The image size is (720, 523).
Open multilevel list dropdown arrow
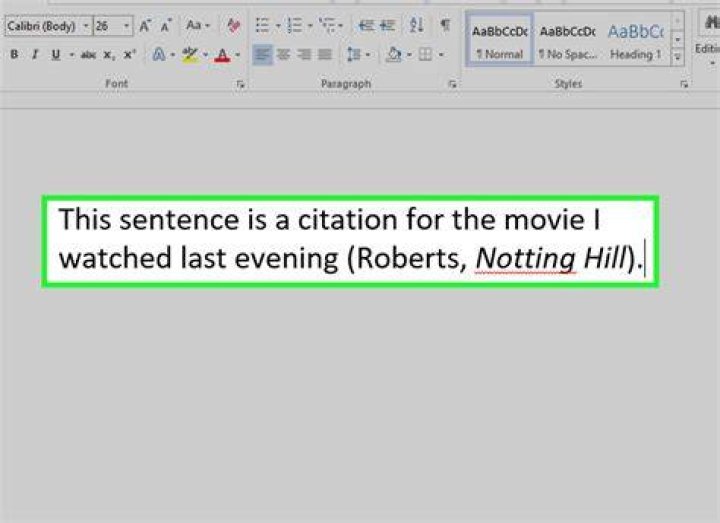coord(340,26)
